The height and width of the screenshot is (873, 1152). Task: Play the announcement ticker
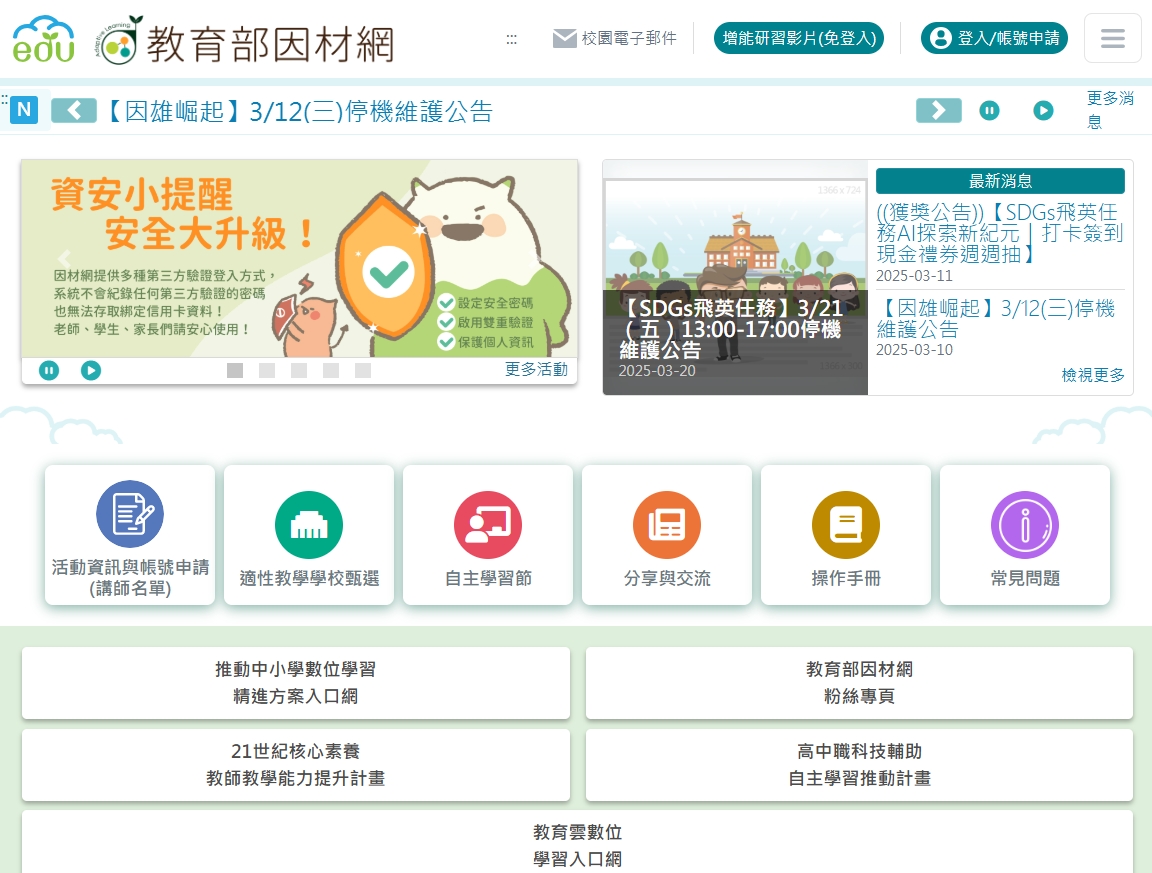click(x=1043, y=111)
